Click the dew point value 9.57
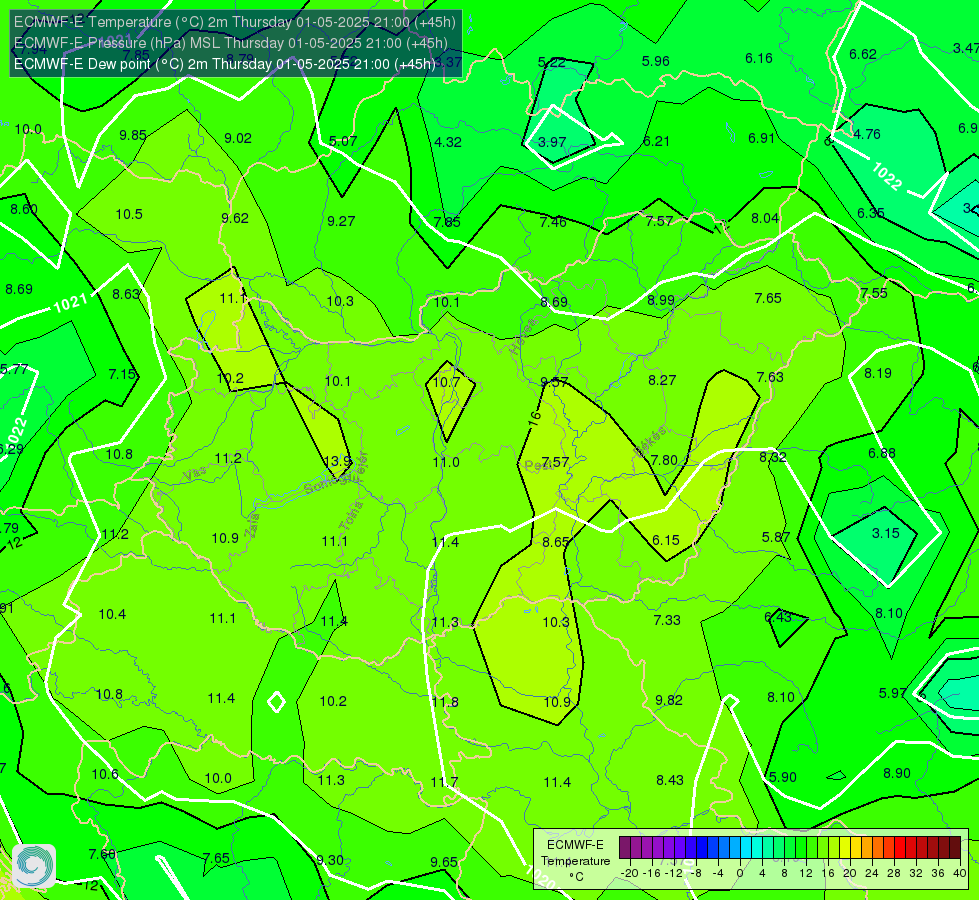 [554, 382]
